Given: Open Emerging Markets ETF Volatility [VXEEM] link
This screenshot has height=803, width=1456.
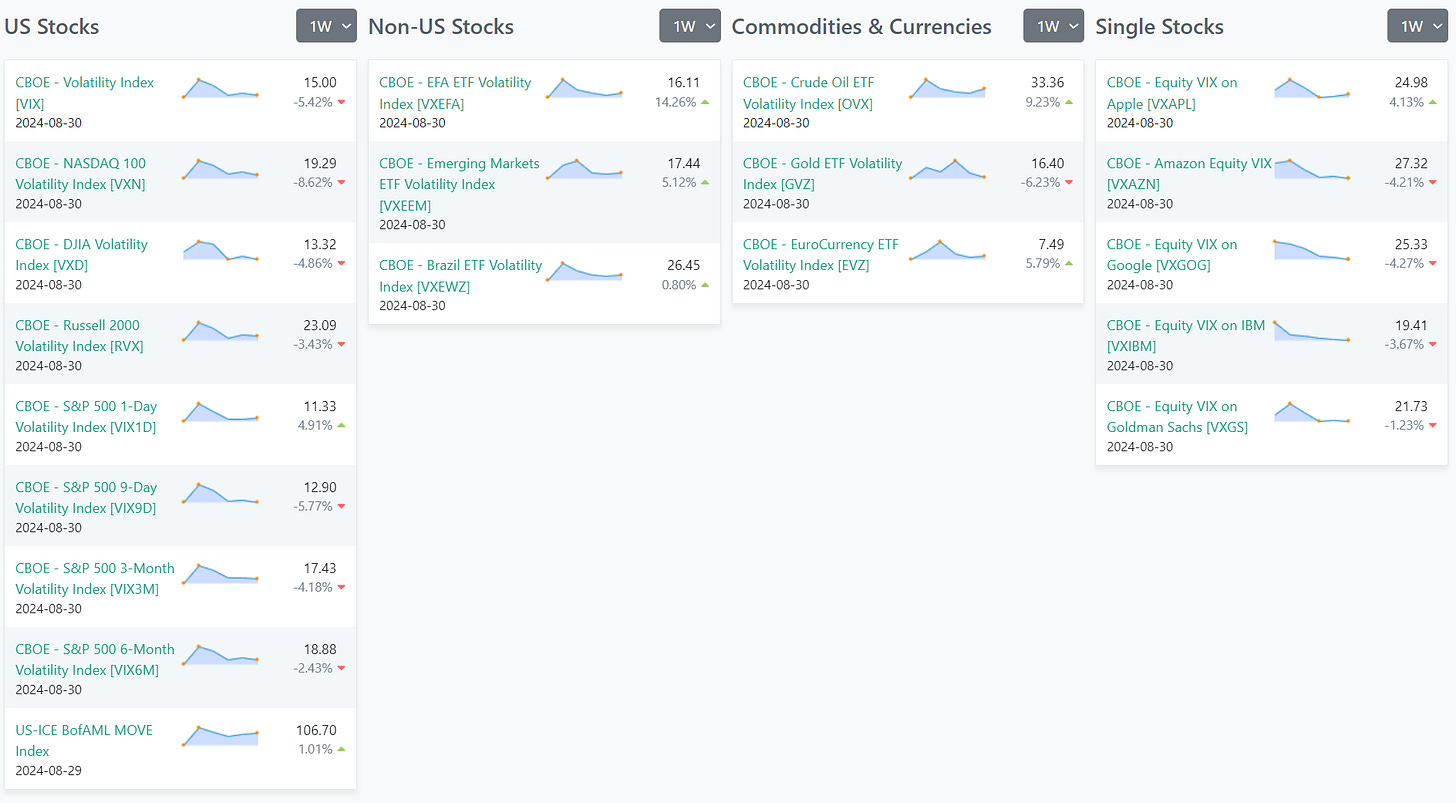Looking at the screenshot, I should coord(460,184).
